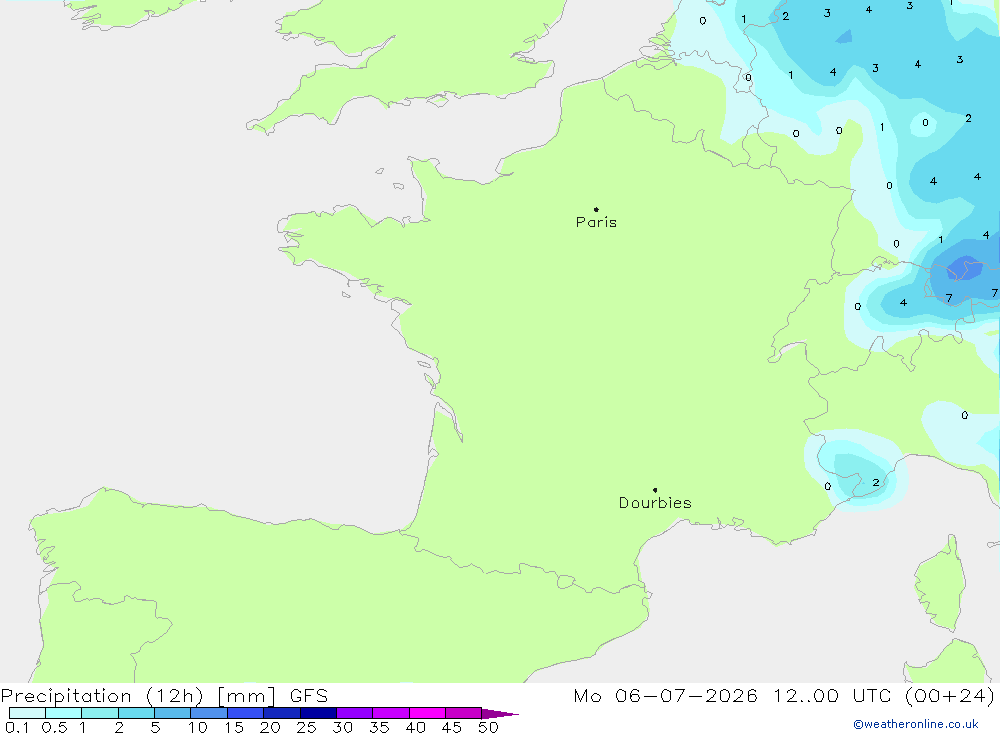Pick the dark navy 25 mm legend swatch
The width and height of the screenshot is (1000, 733).
(x=318, y=713)
